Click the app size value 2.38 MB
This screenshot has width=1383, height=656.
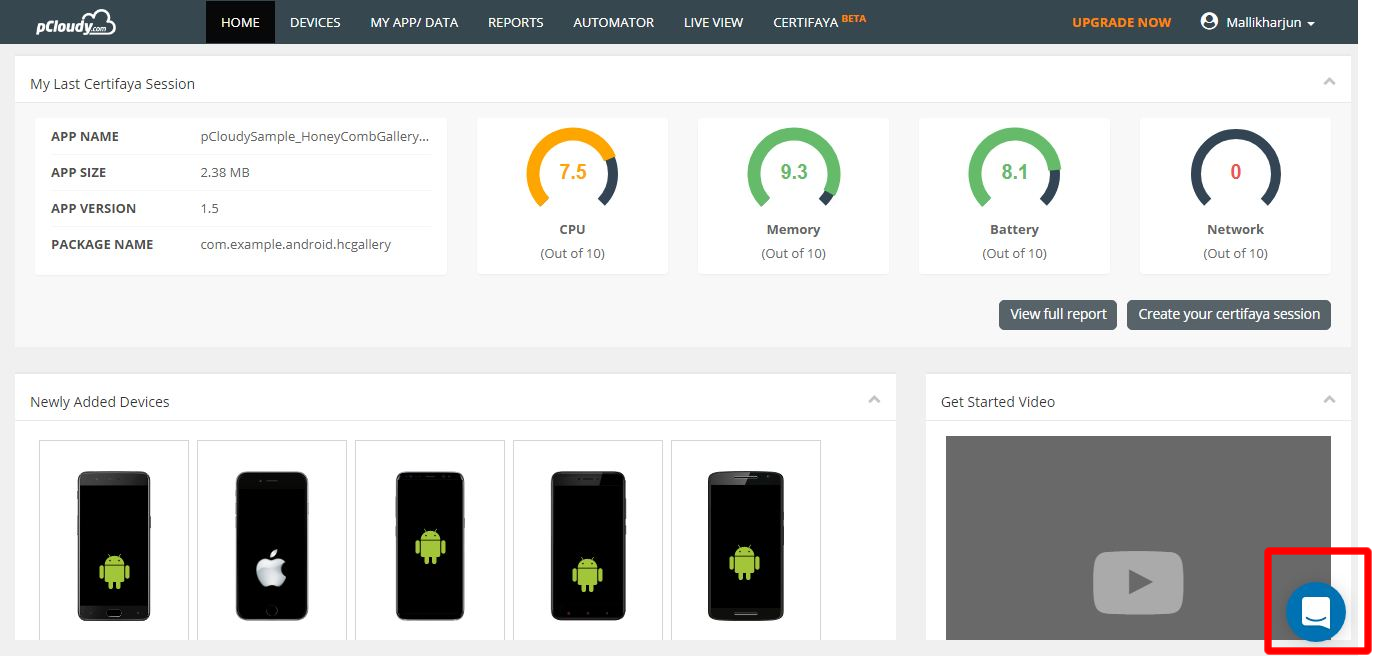(225, 172)
